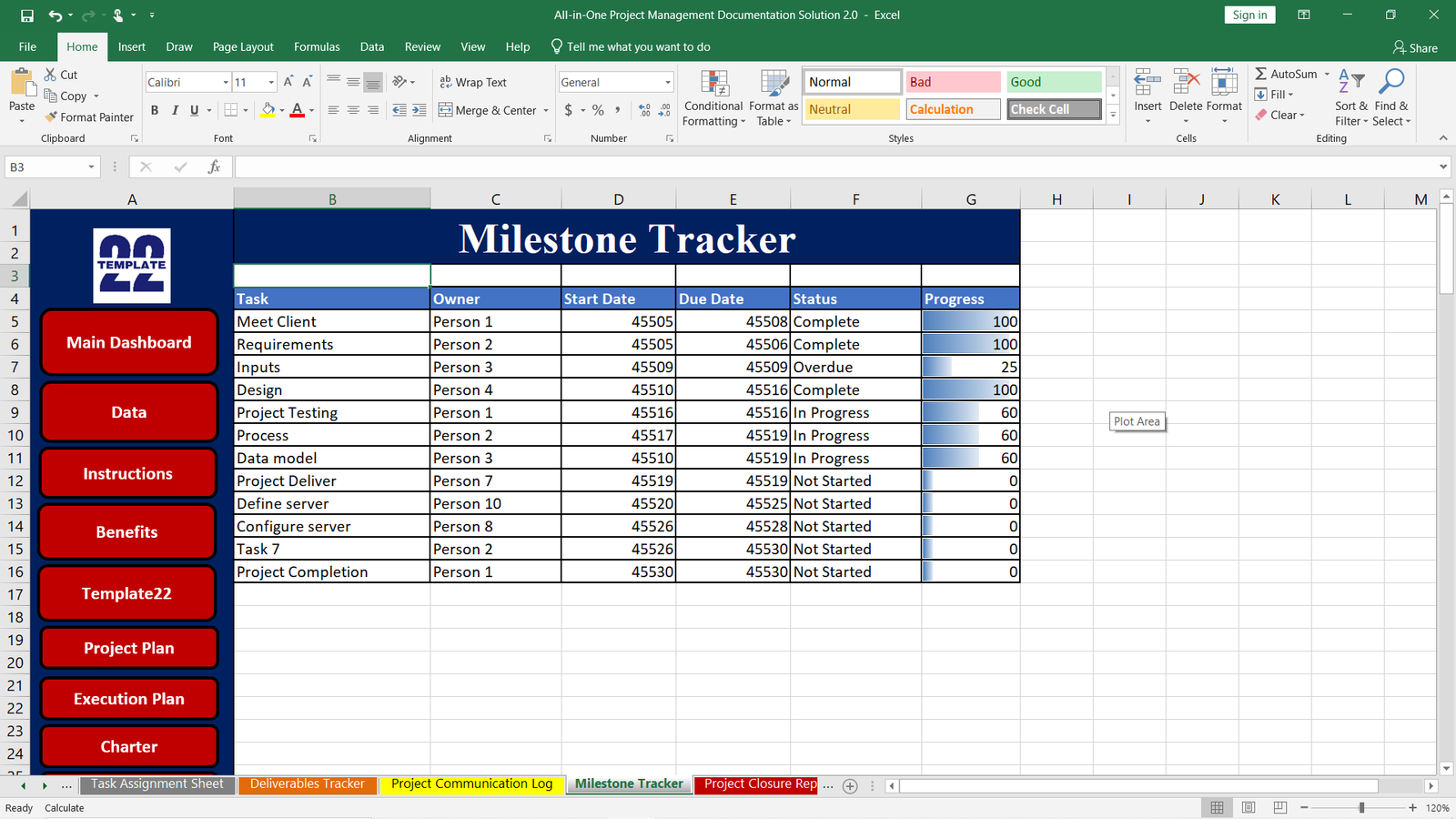
Task: Click the Cut scissors icon
Action: (x=50, y=75)
